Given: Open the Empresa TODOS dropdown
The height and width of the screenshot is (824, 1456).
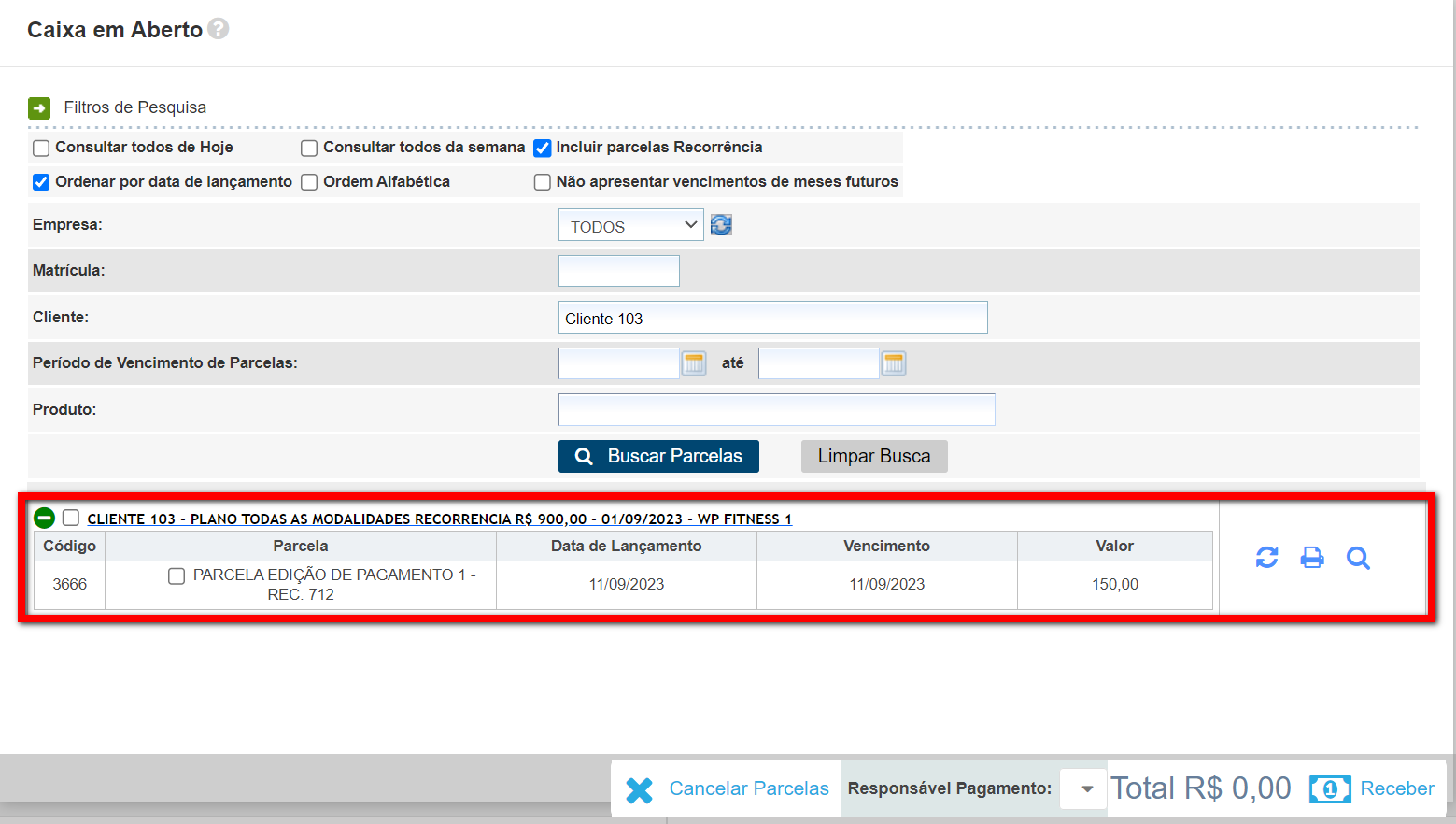Looking at the screenshot, I should click(630, 226).
